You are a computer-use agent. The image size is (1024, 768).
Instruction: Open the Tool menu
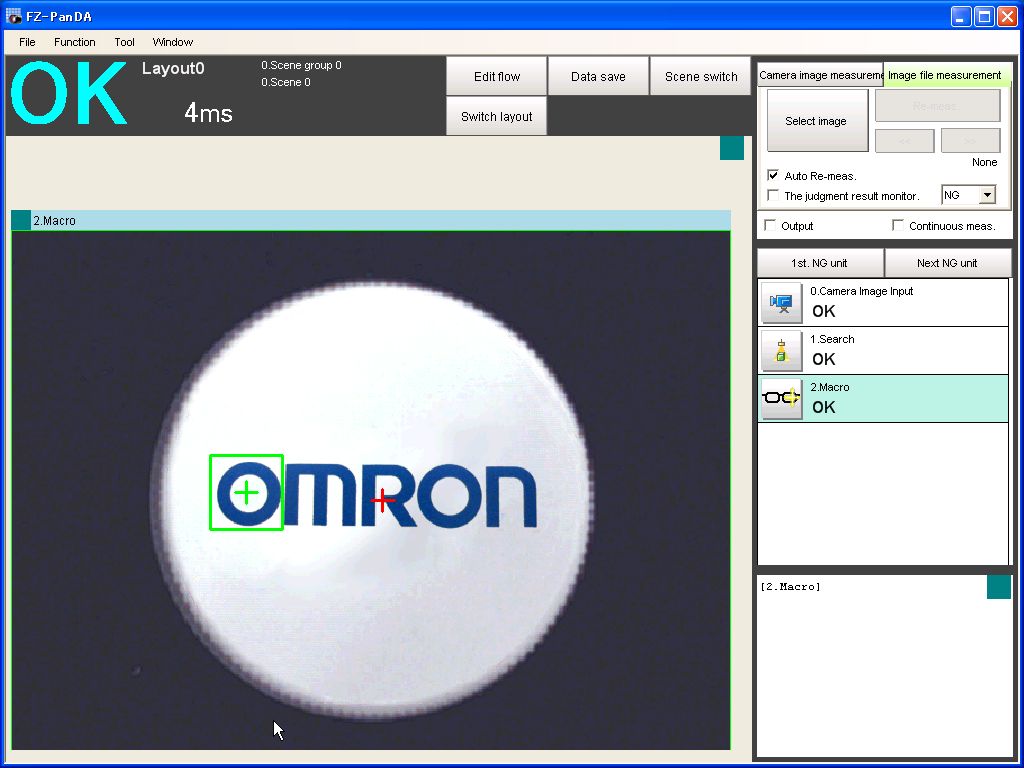tap(124, 42)
